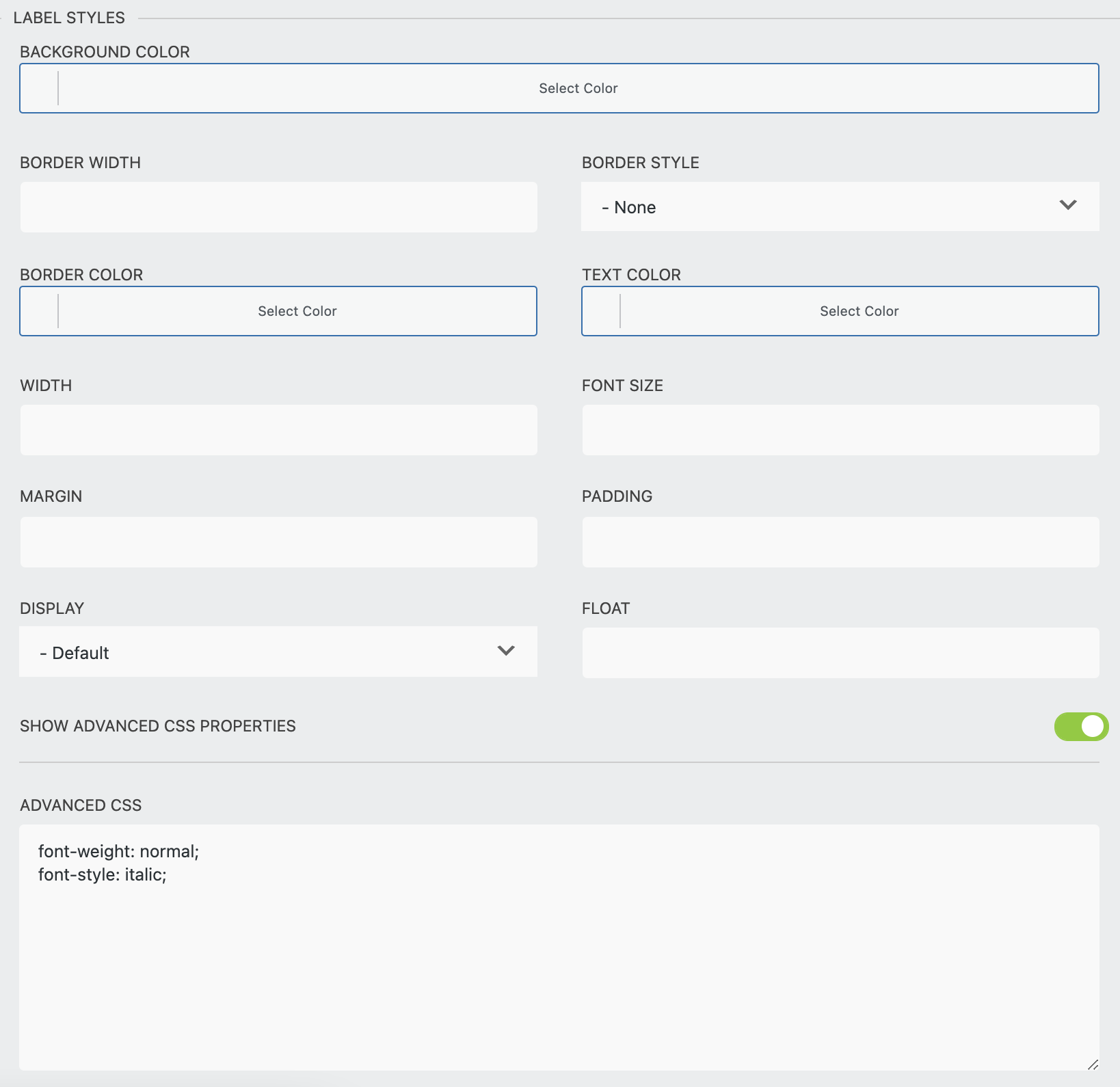Click inside the Float field

[x=840, y=653]
